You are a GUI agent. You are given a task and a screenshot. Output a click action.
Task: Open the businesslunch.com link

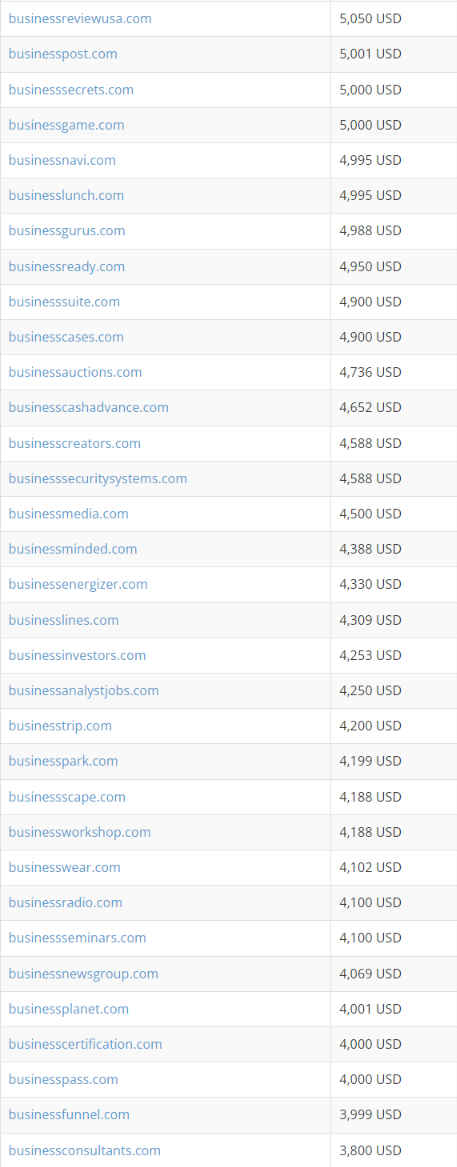pos(66,196)
